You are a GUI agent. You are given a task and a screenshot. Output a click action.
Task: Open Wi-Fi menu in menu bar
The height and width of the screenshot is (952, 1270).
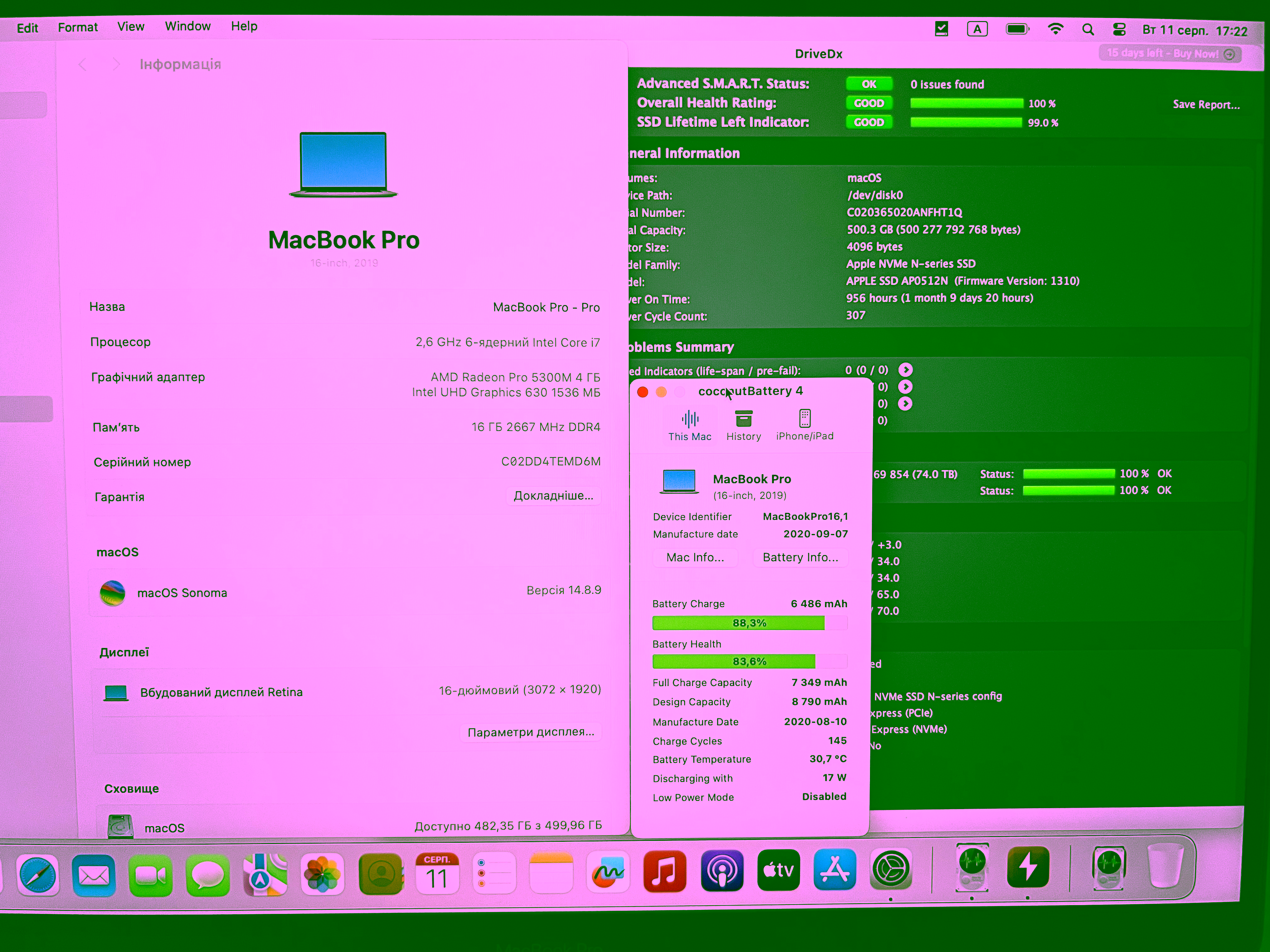pyautogui.click(x=1055, y=29)
